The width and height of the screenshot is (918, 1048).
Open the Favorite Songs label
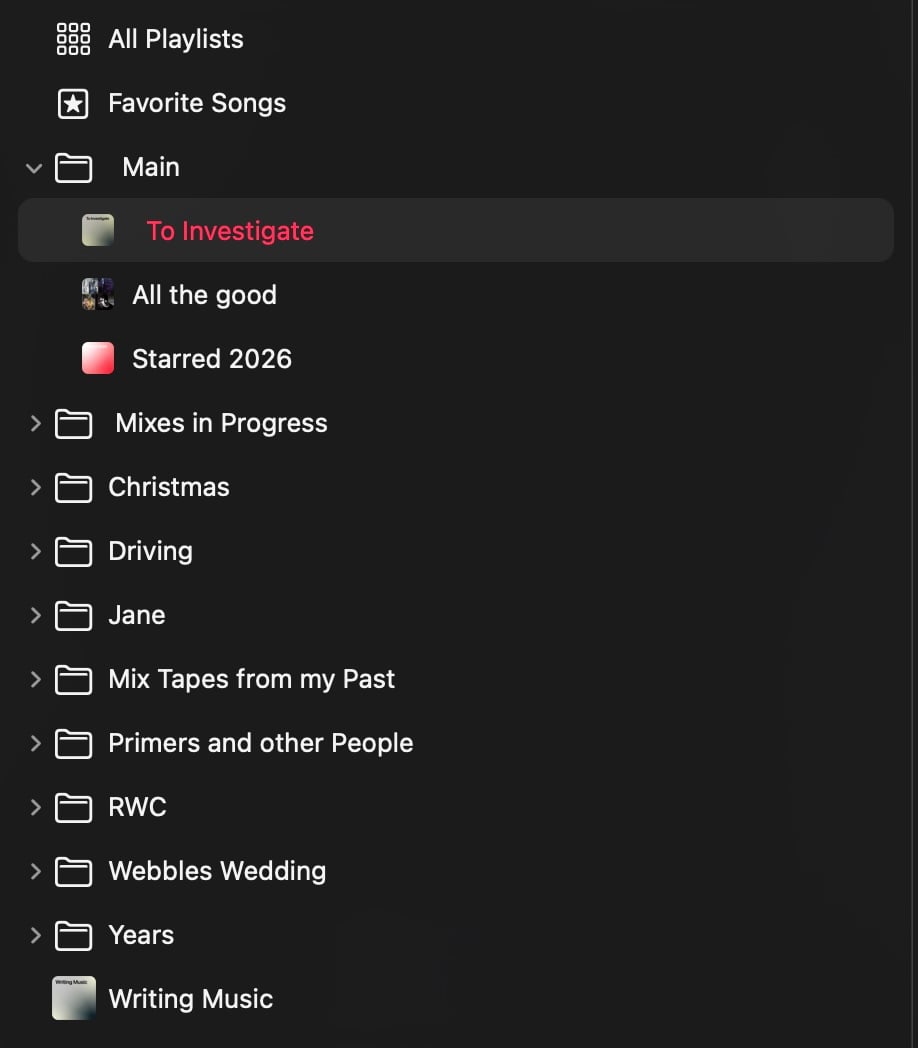coord(197,103)
